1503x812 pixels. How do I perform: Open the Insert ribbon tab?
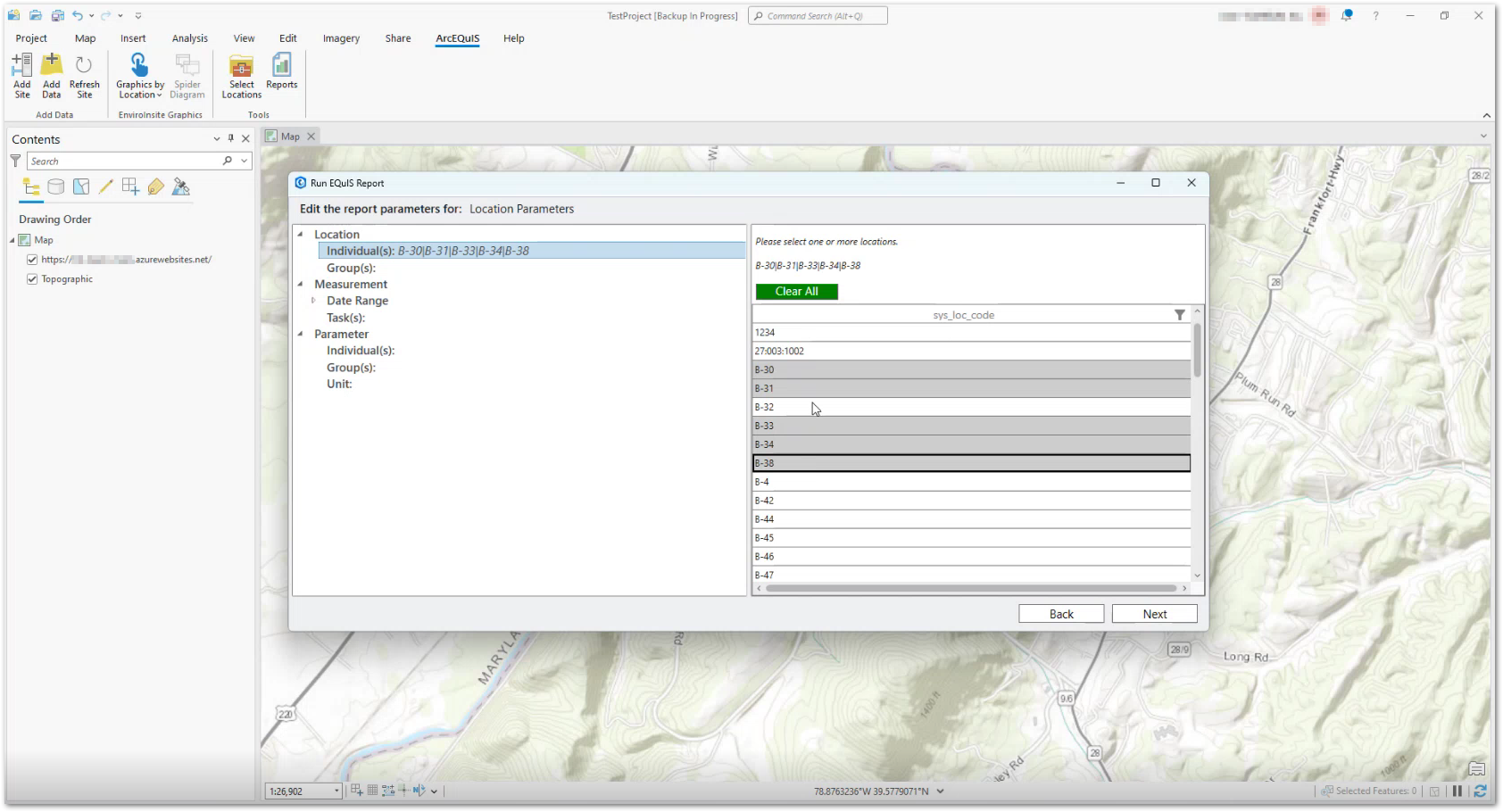click(x=133, y=38)
